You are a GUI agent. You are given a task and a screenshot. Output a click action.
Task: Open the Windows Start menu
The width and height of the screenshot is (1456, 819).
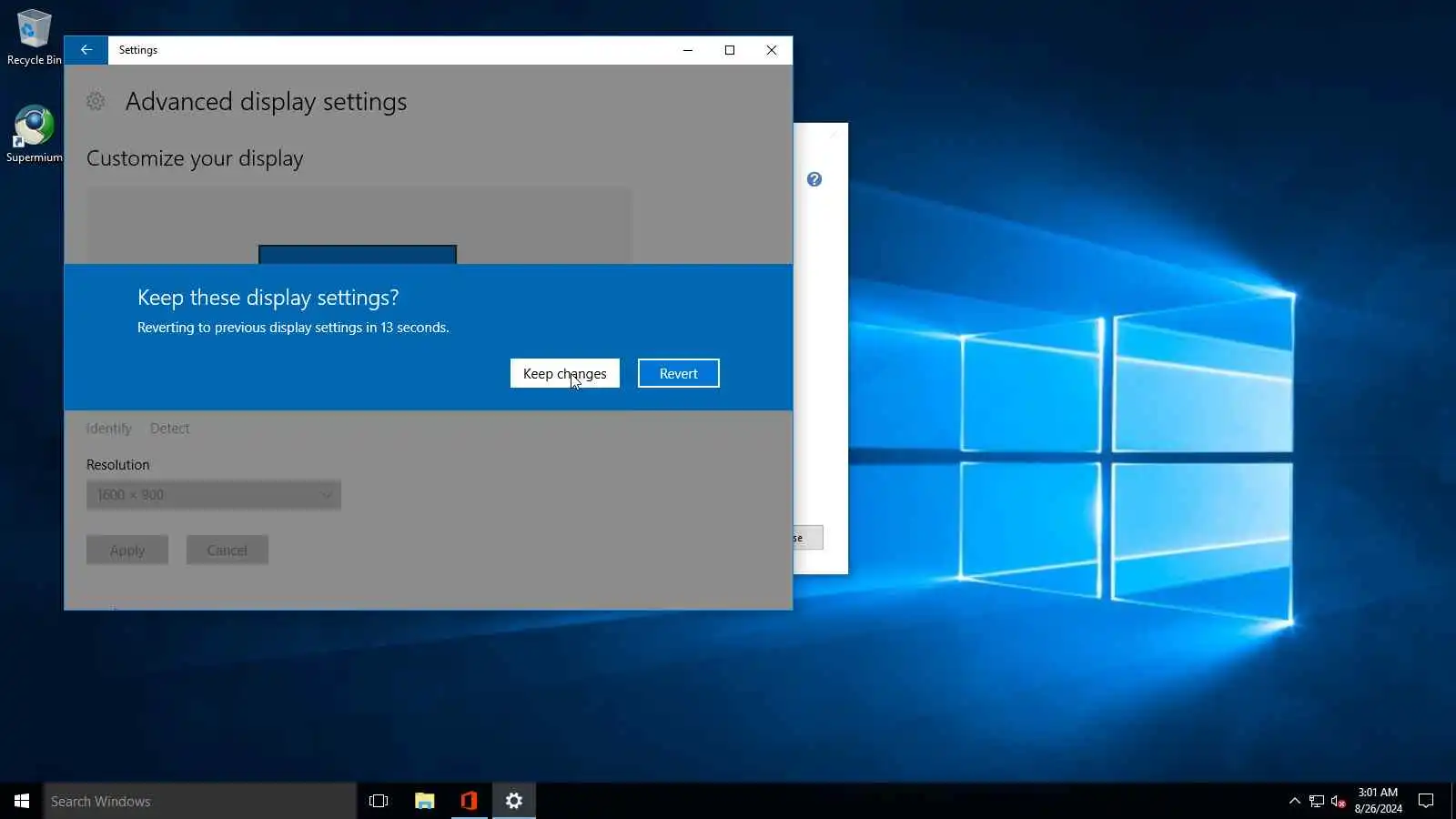coord(22,801)
